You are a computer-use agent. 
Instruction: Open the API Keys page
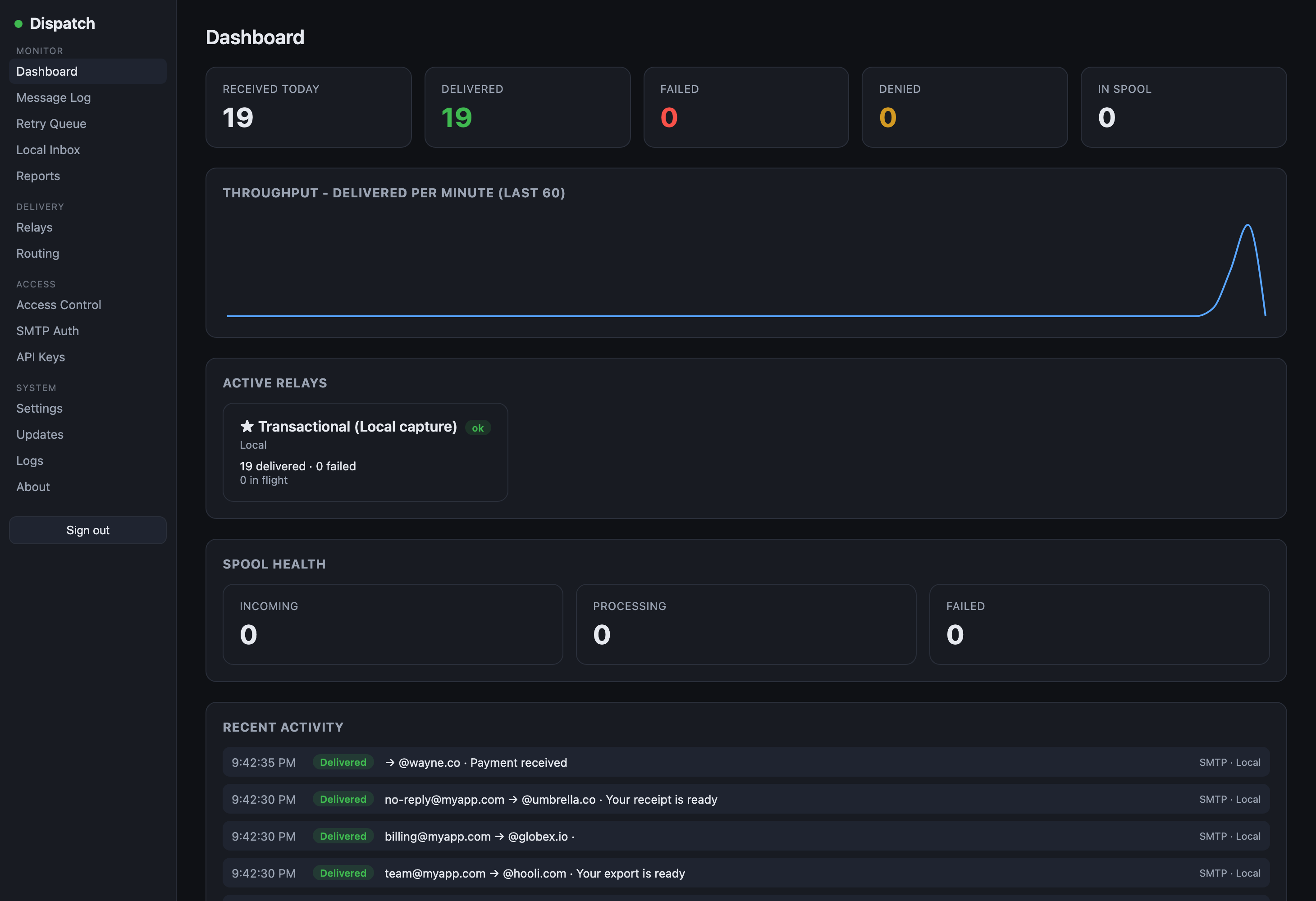(88, 356)
